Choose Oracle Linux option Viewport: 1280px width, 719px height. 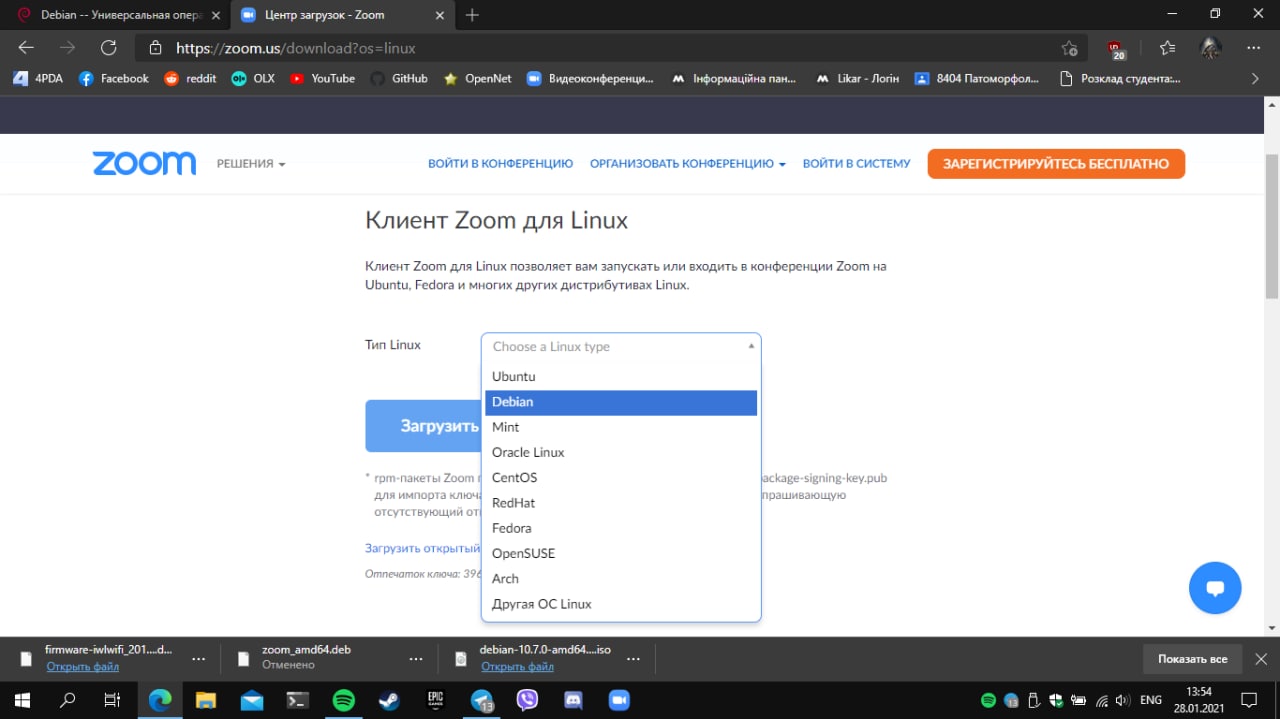point(621,452)
